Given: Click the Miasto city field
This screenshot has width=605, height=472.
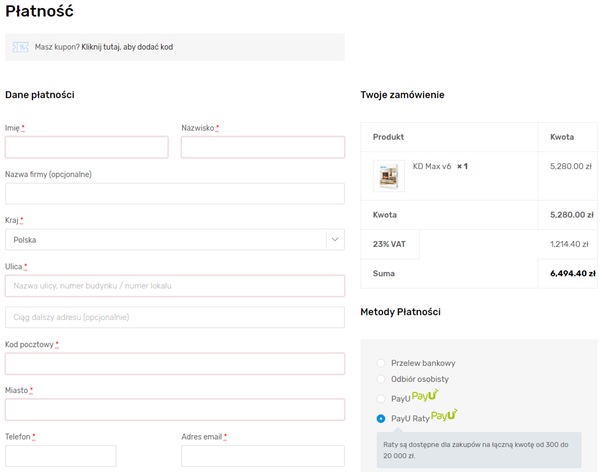Looking at the screenshot, I should [x=174, y=409].
